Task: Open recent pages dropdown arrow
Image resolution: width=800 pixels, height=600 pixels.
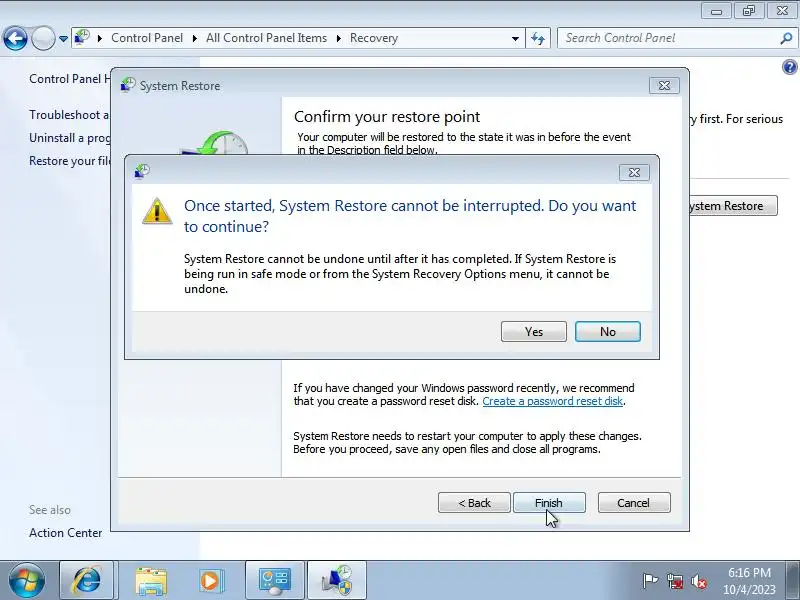Action: [63, 39]
